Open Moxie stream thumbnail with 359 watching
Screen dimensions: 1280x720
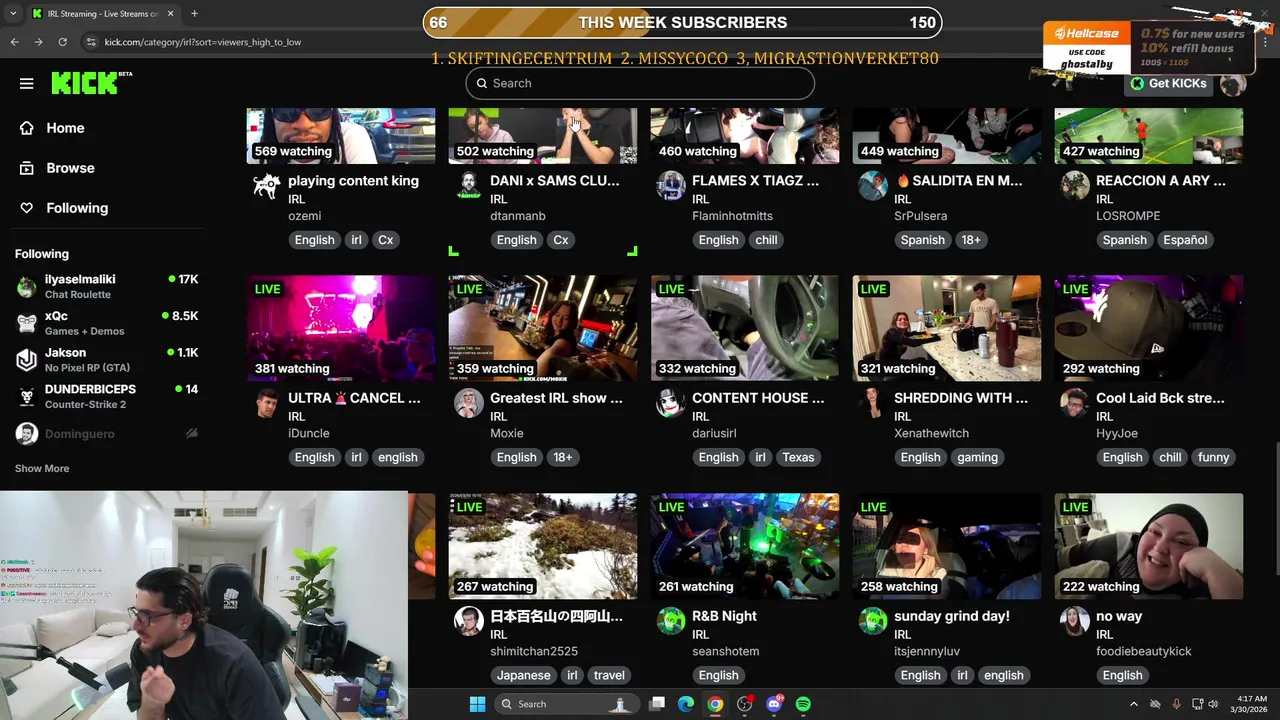pyautogui.click(x=543, y=328)
